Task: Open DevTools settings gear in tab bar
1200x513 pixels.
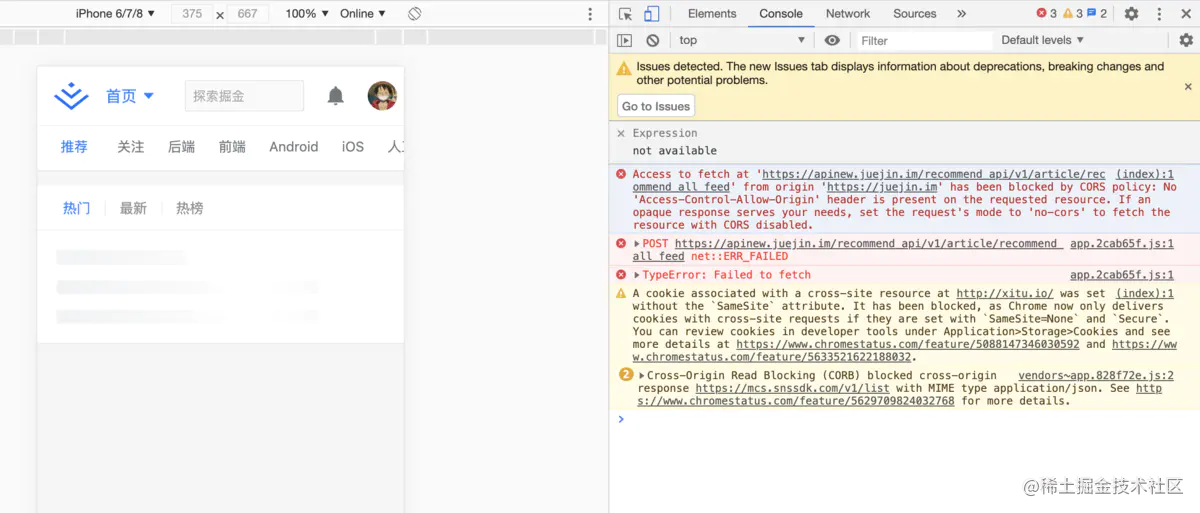Action: [1131, 14]
